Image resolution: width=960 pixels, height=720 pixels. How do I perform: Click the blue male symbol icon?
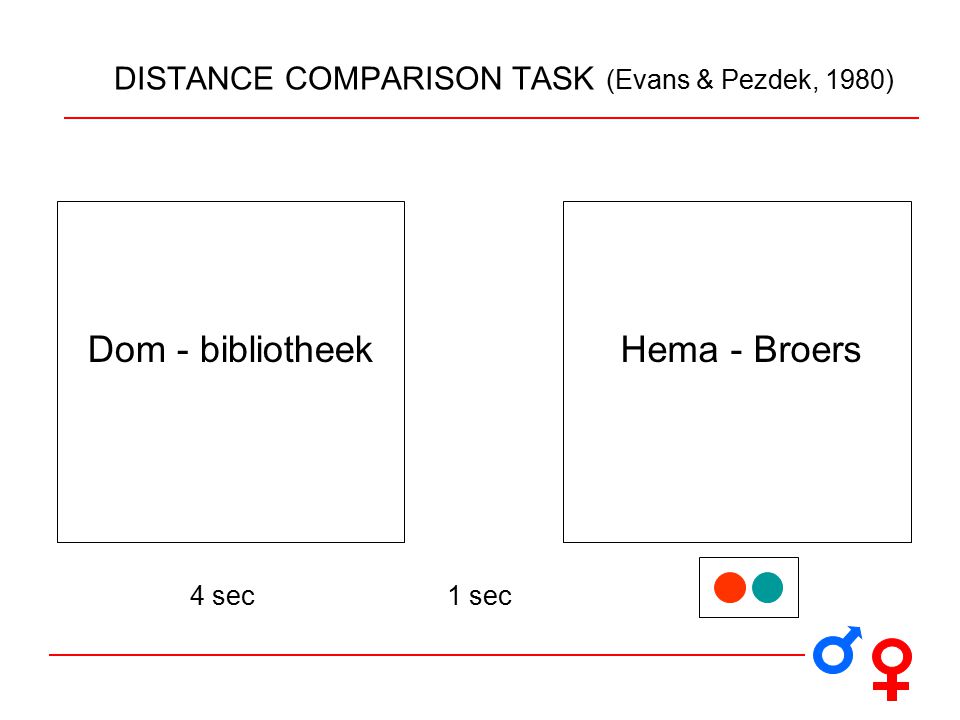(x=837, y=650)
